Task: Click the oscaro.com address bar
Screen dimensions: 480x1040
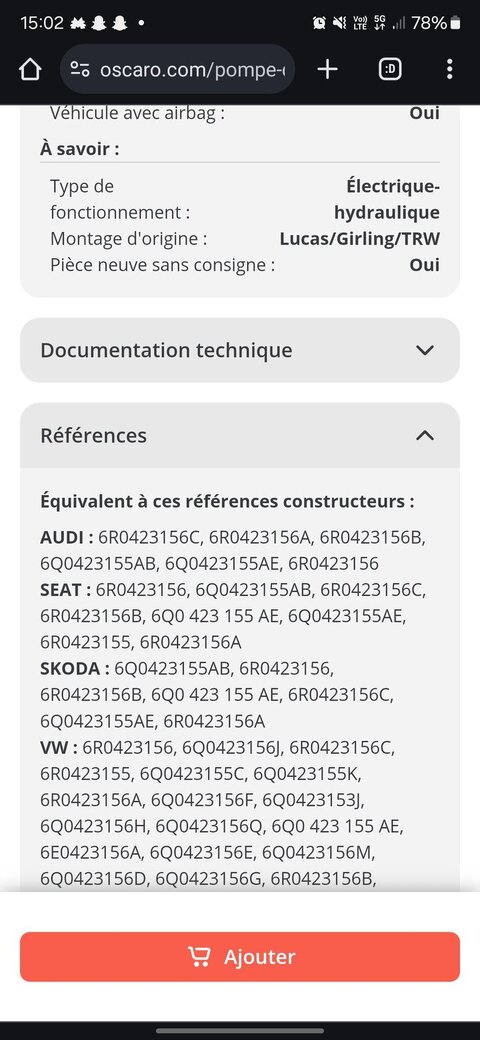Action: click(178, 69)
